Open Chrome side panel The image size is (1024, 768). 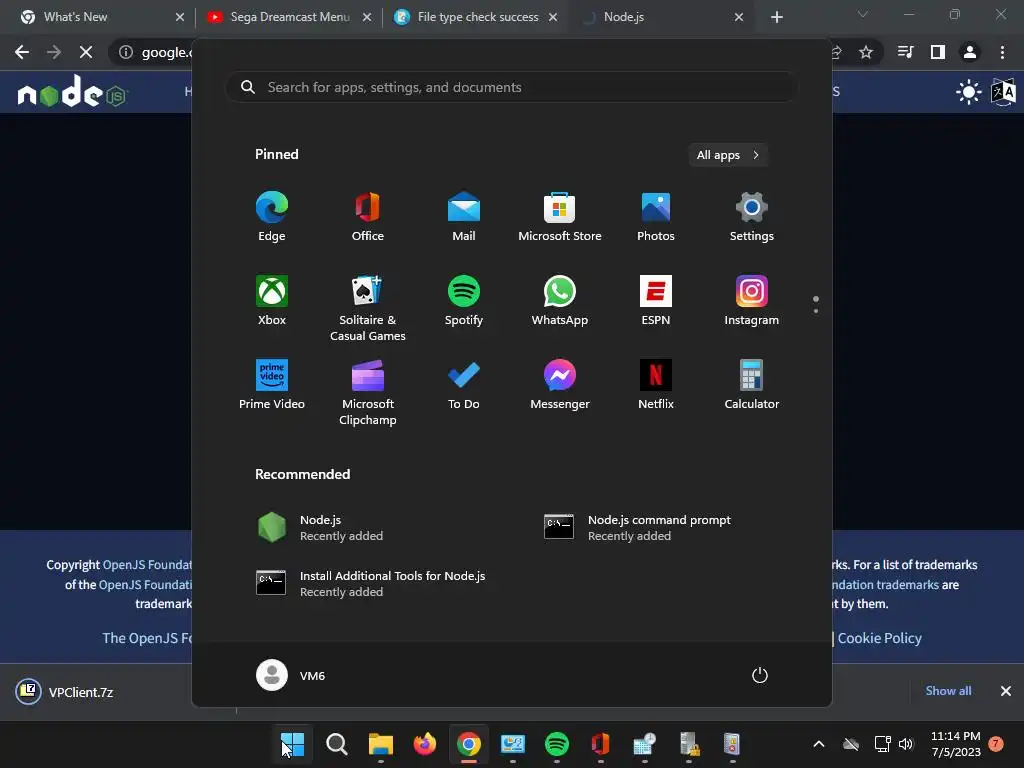click(938, 52)
